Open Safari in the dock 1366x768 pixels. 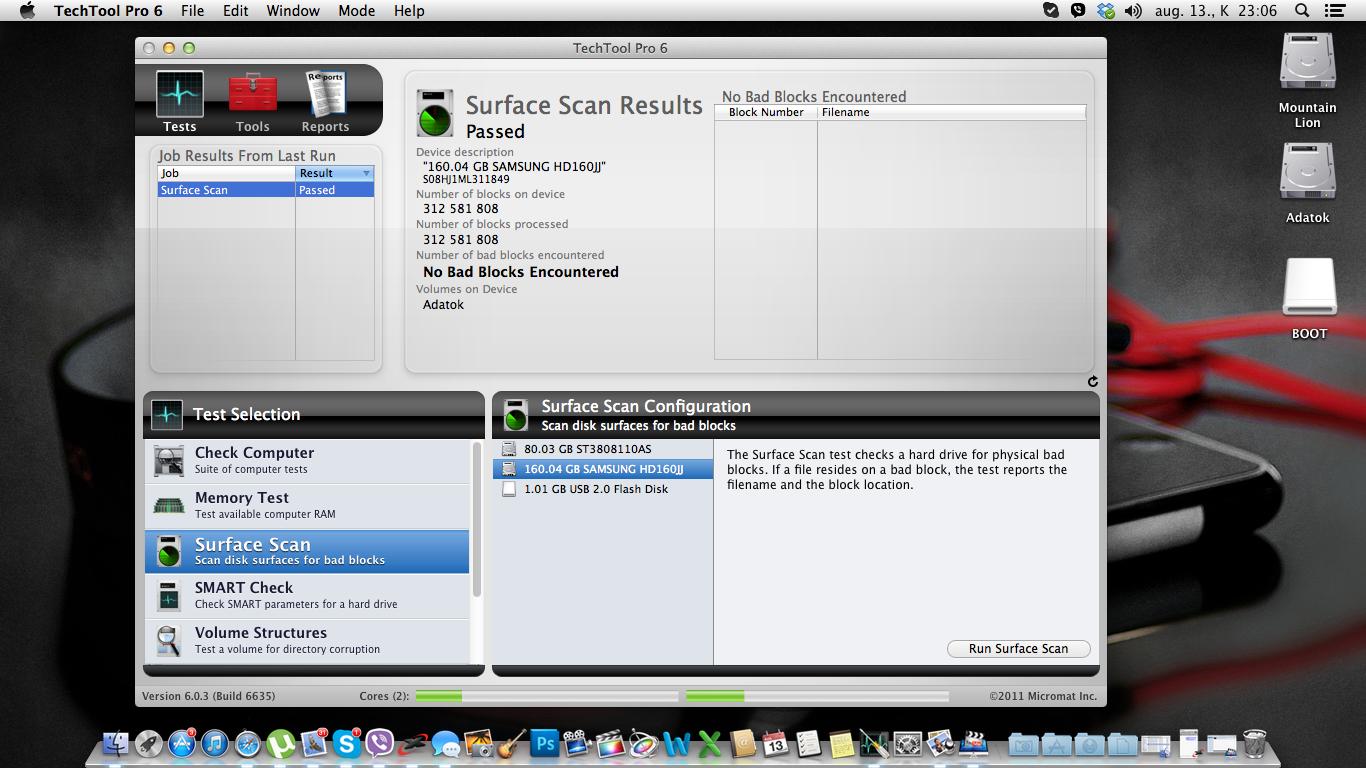(x=247, y=744)
